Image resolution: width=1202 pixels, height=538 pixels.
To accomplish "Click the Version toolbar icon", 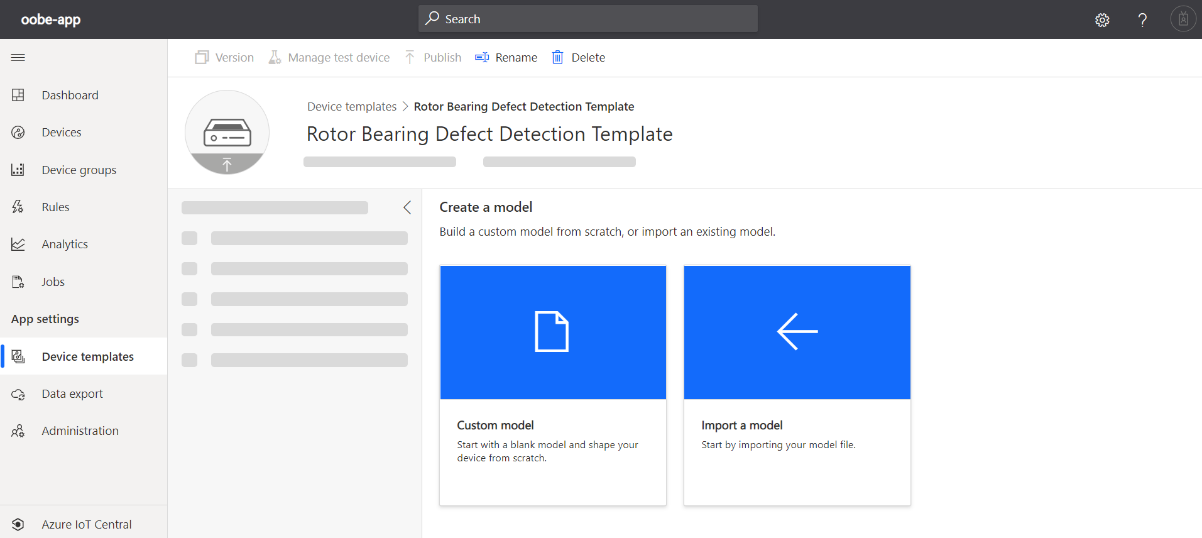I will (202, 58).
